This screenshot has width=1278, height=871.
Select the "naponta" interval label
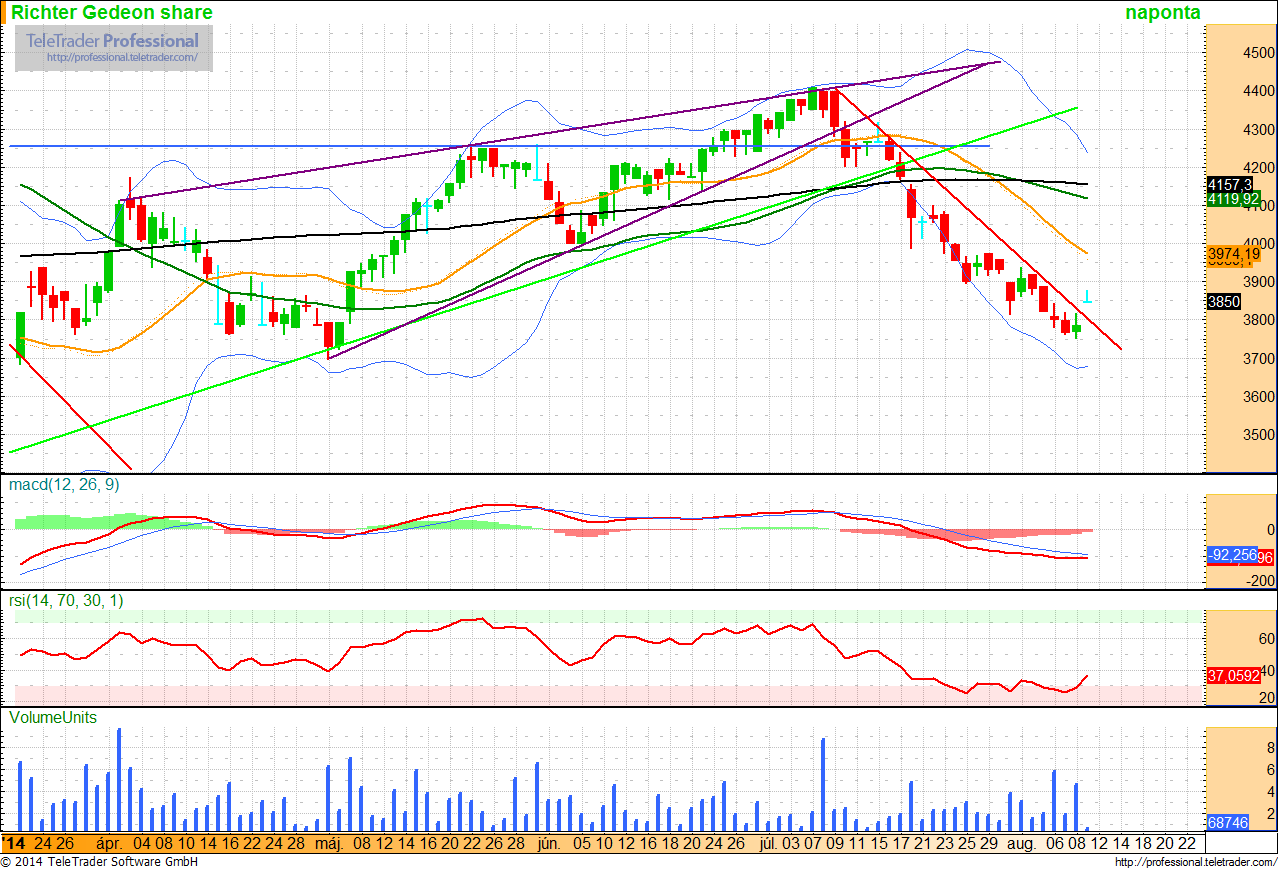pyautogui.click(x=1162, y=13)
